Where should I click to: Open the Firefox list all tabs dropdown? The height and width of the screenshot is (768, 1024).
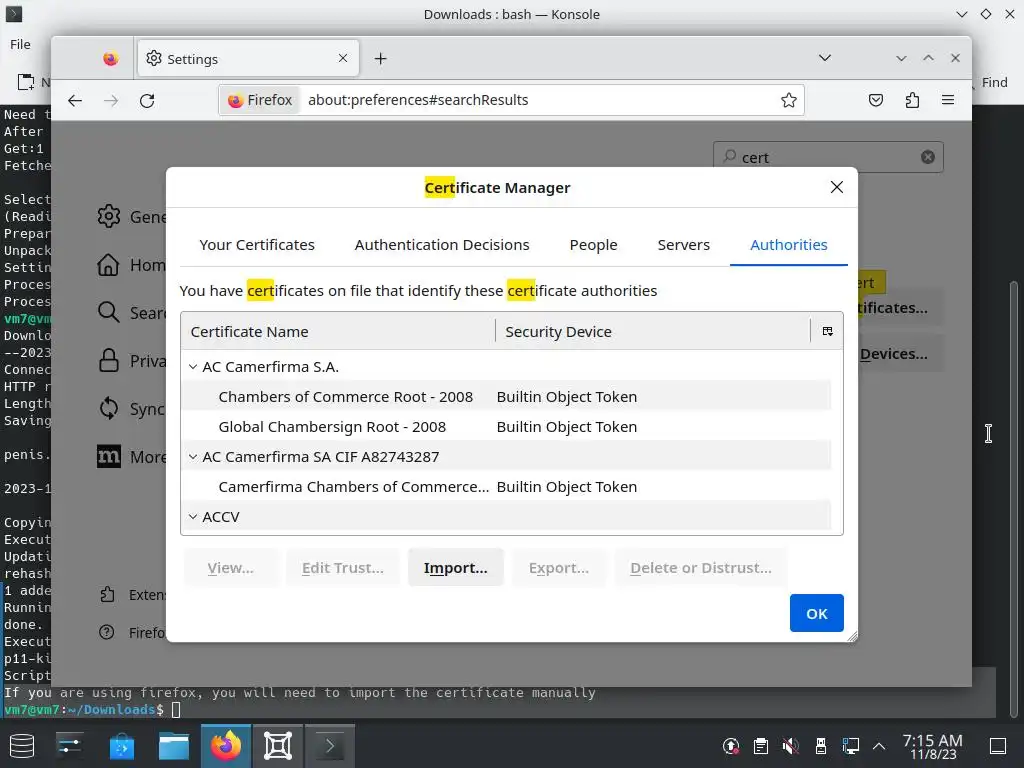[825, 58]
